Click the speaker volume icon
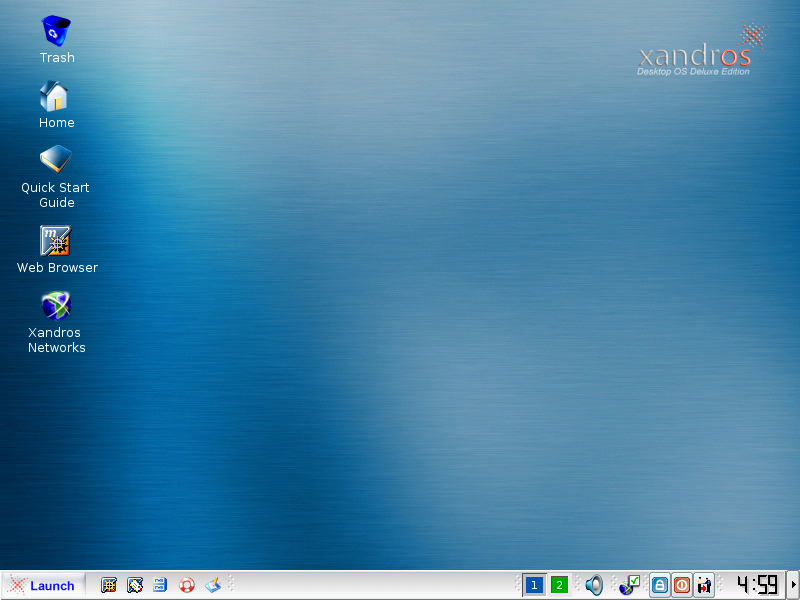This screenshot has height=600, width=800. 594,585
